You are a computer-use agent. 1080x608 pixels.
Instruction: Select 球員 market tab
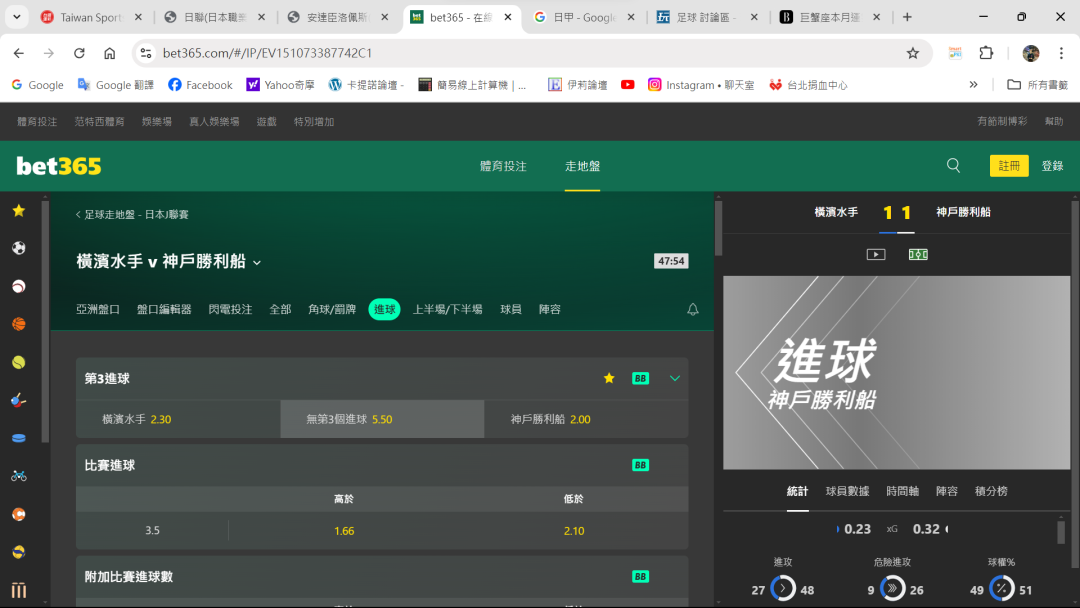point(510,309)
